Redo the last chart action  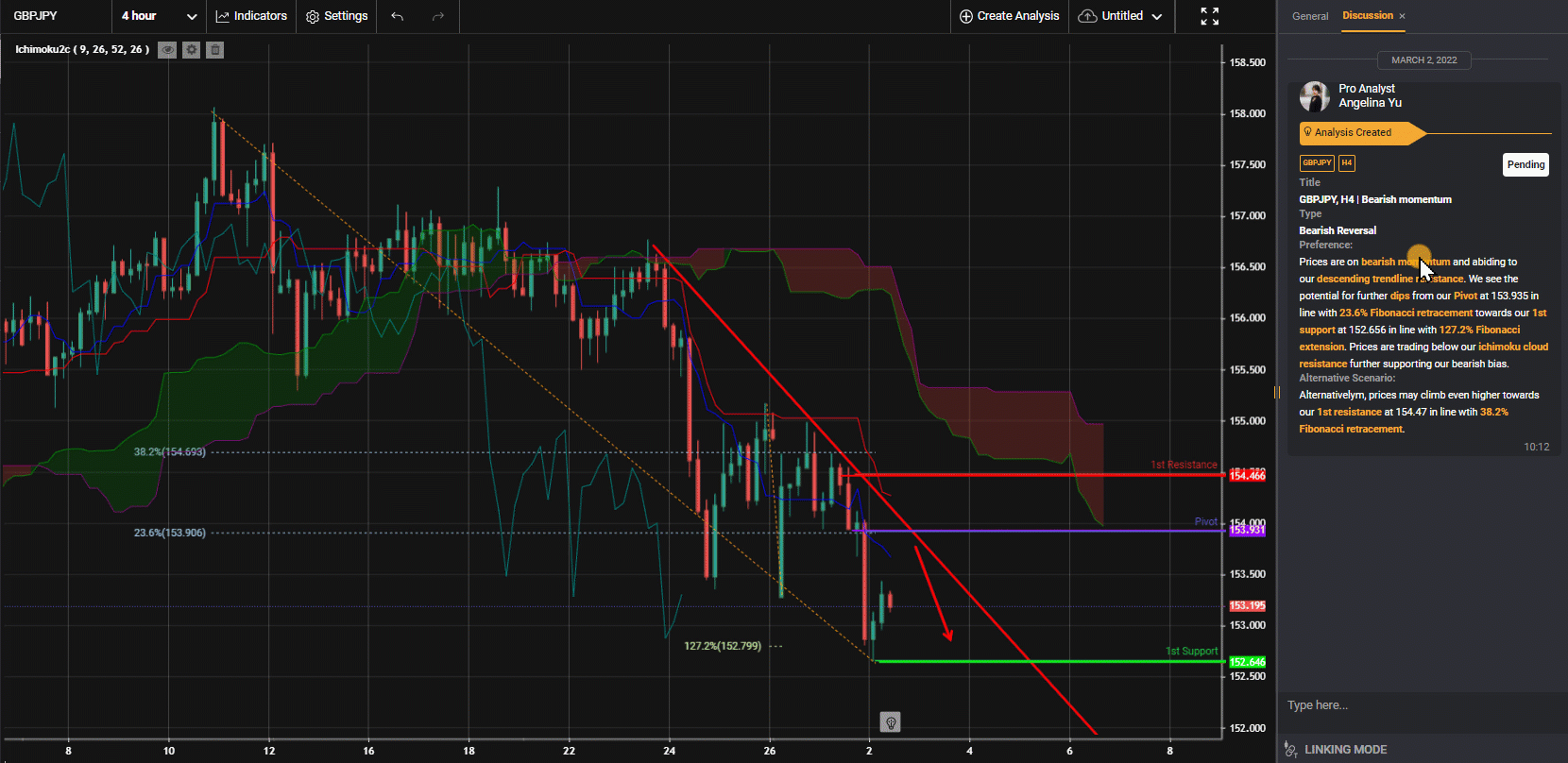[x=438, y=16]
